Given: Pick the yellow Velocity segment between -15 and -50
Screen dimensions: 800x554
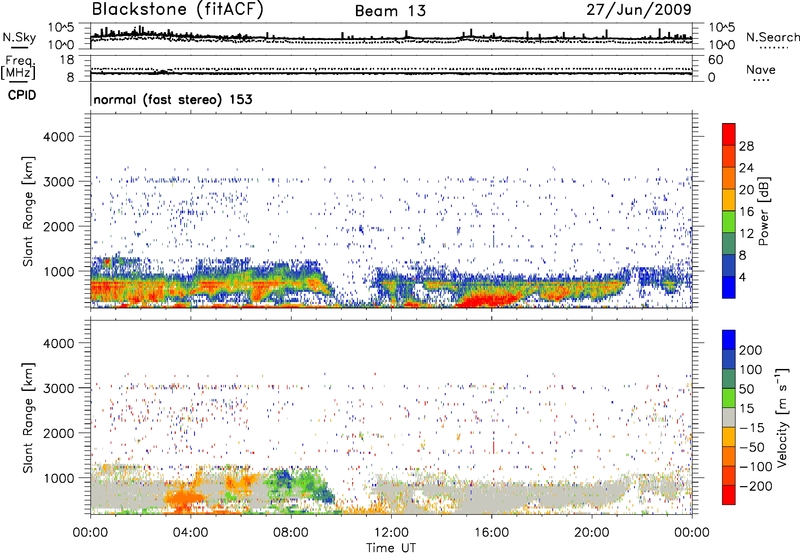Looking at the screenshot, I should tap(729, 437).
